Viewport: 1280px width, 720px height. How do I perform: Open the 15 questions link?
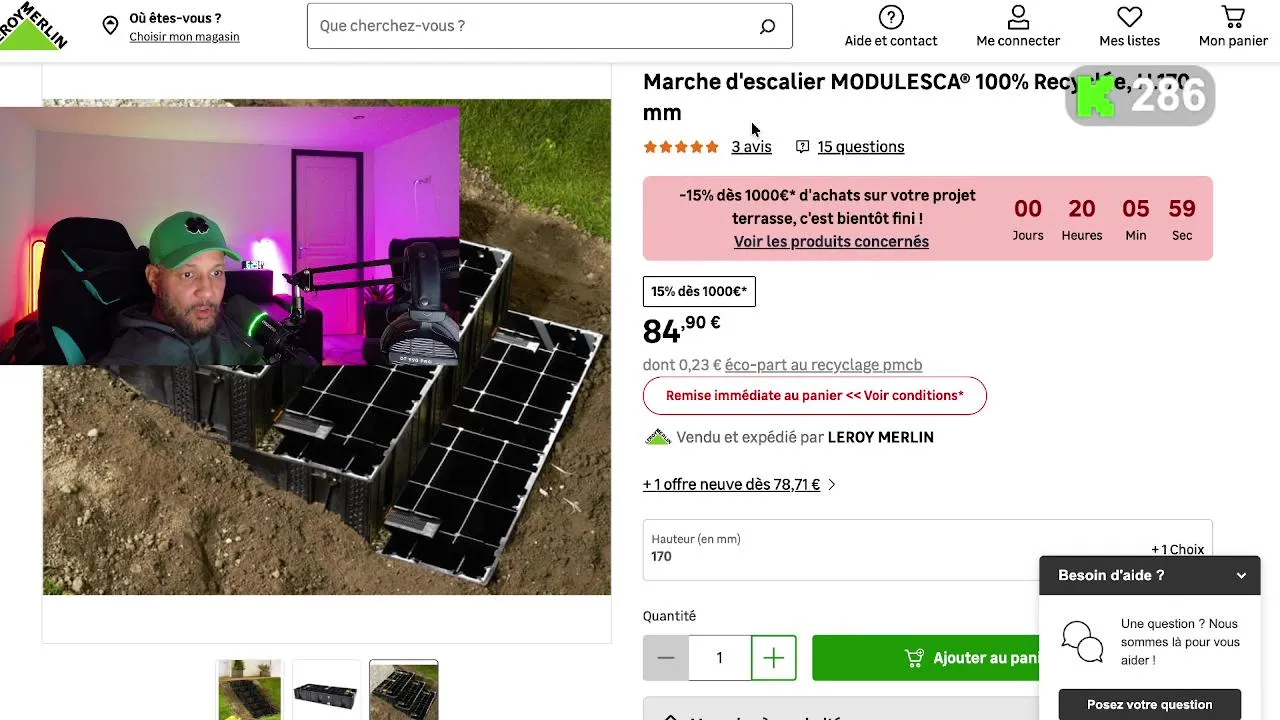tap(860, 147)
